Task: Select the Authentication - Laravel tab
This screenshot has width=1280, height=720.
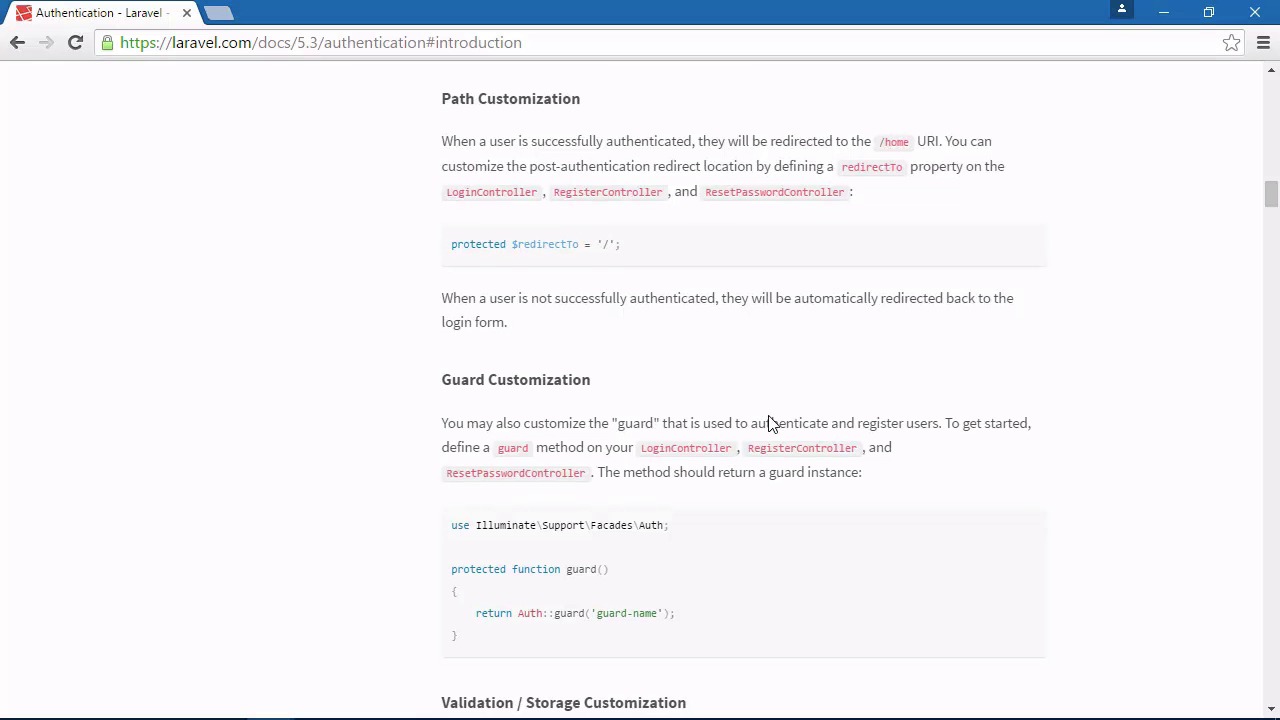Action: [x=100, y=13]
